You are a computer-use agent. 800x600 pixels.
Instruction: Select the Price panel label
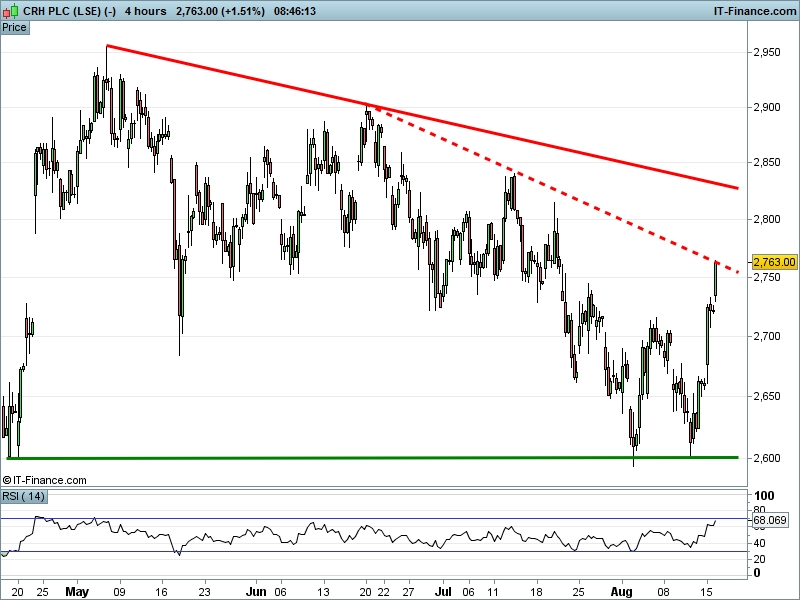[x=14, y=28]
